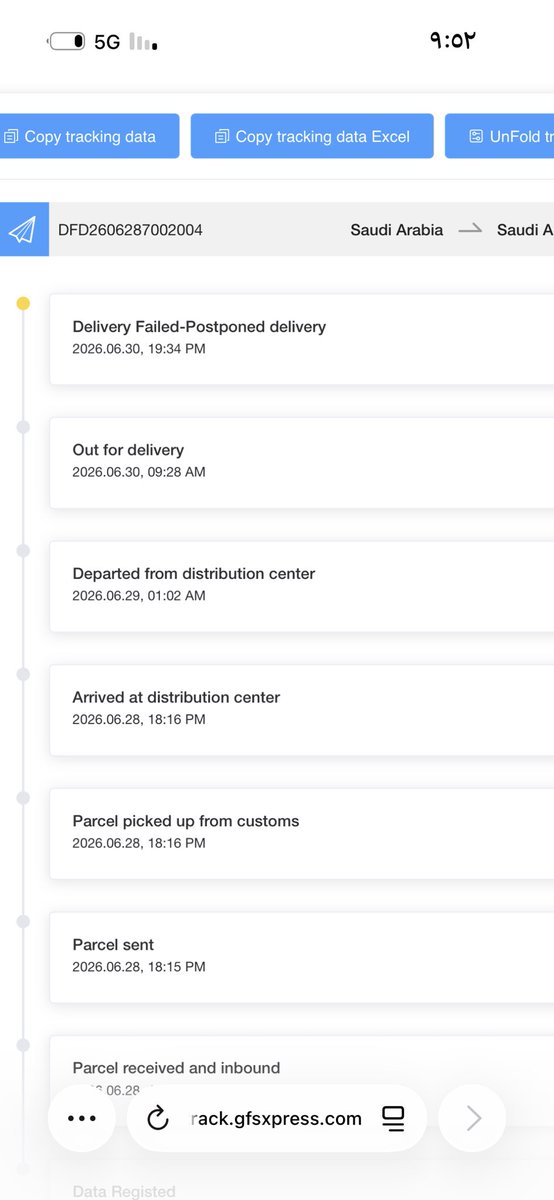Image resolution: width=554 pixels, height=1200 pixels.
Task: Expand tracking with UnFold button
Action: [499, 136]
